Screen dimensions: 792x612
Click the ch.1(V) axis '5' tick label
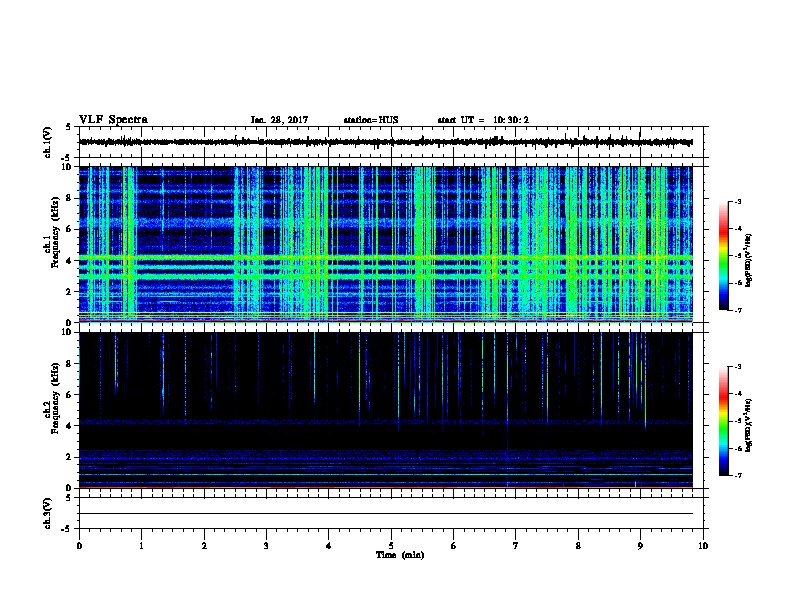(68, 127)
